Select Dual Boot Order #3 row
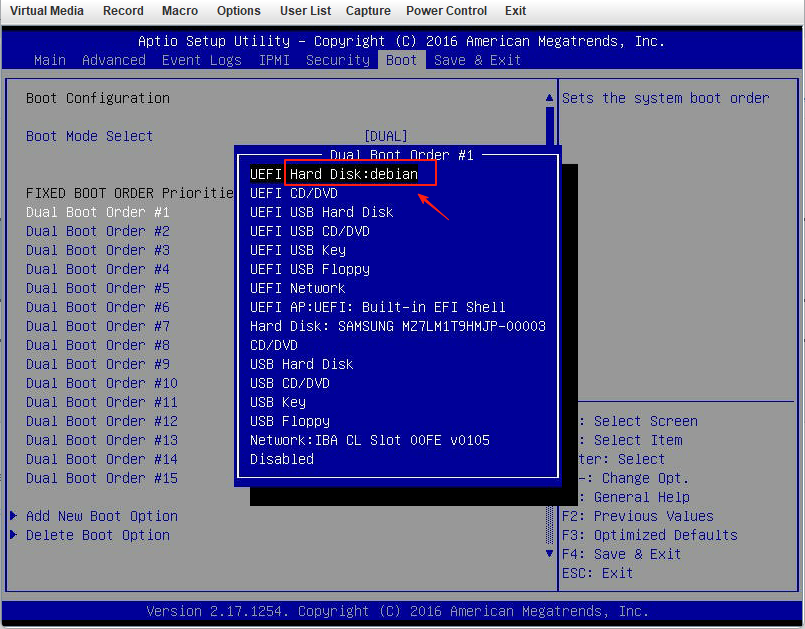The image size is (805, 629). point(98,250)
